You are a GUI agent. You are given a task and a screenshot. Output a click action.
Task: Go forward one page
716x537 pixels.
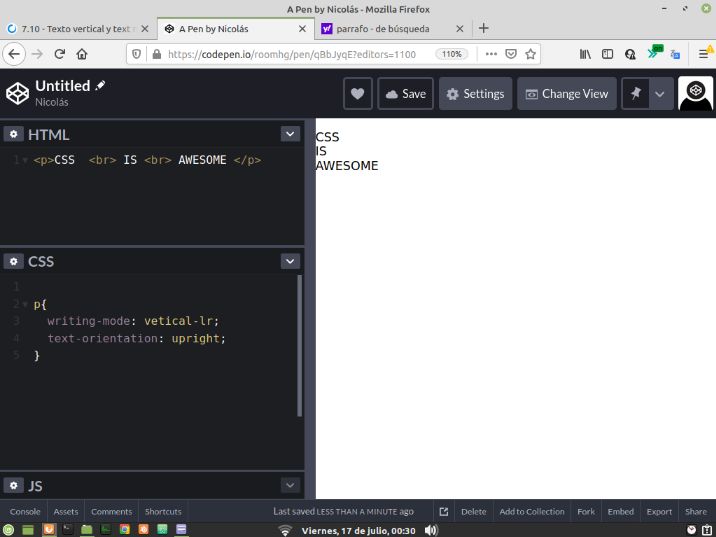(x=37, y=54)
